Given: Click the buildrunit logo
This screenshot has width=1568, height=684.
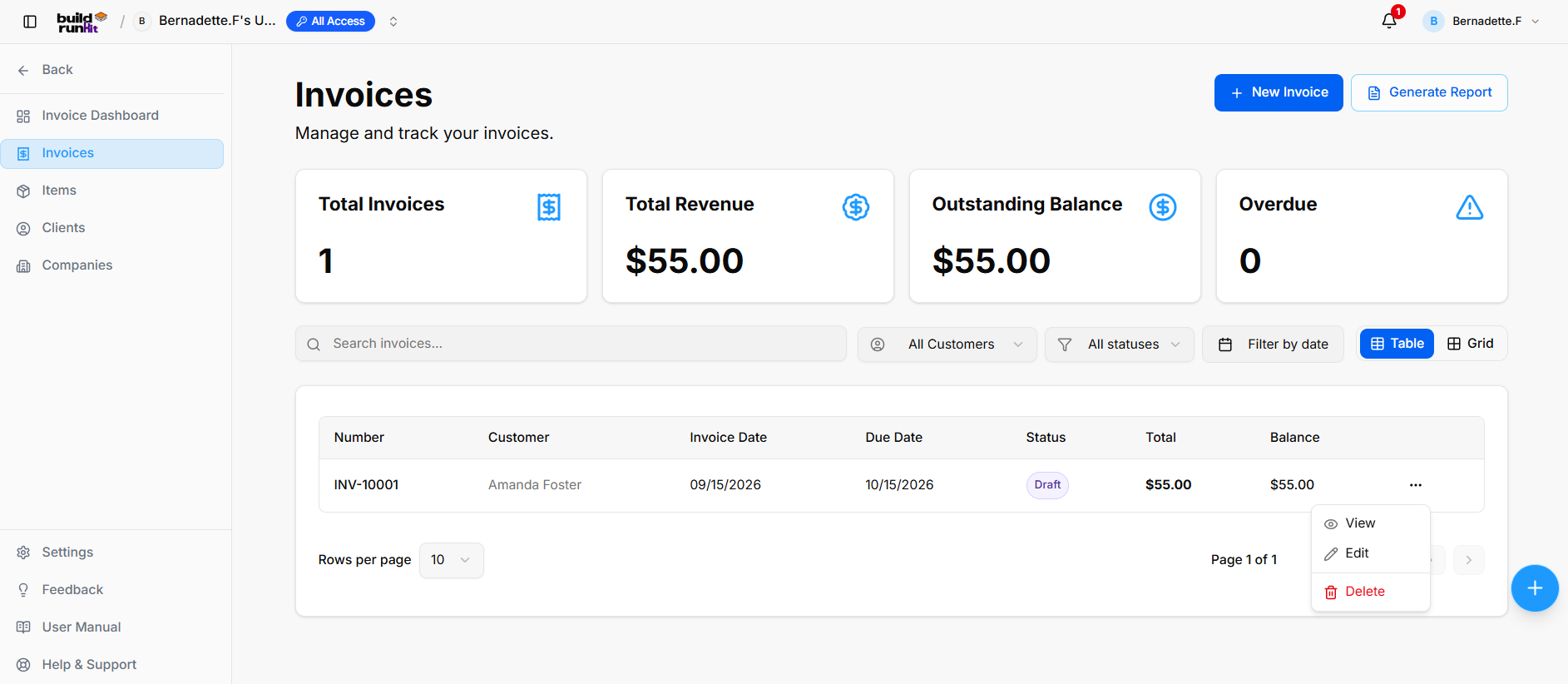Looking at the screenshot, I should pyautogui.click(x=82, y=22).
